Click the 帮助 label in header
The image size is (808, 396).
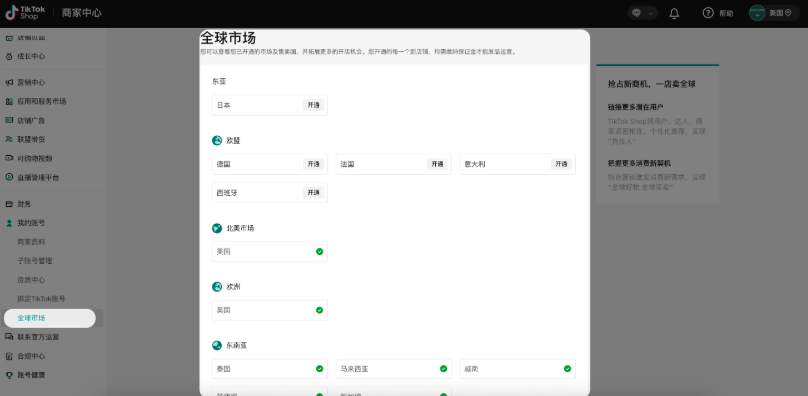click(x=726, y=13)
